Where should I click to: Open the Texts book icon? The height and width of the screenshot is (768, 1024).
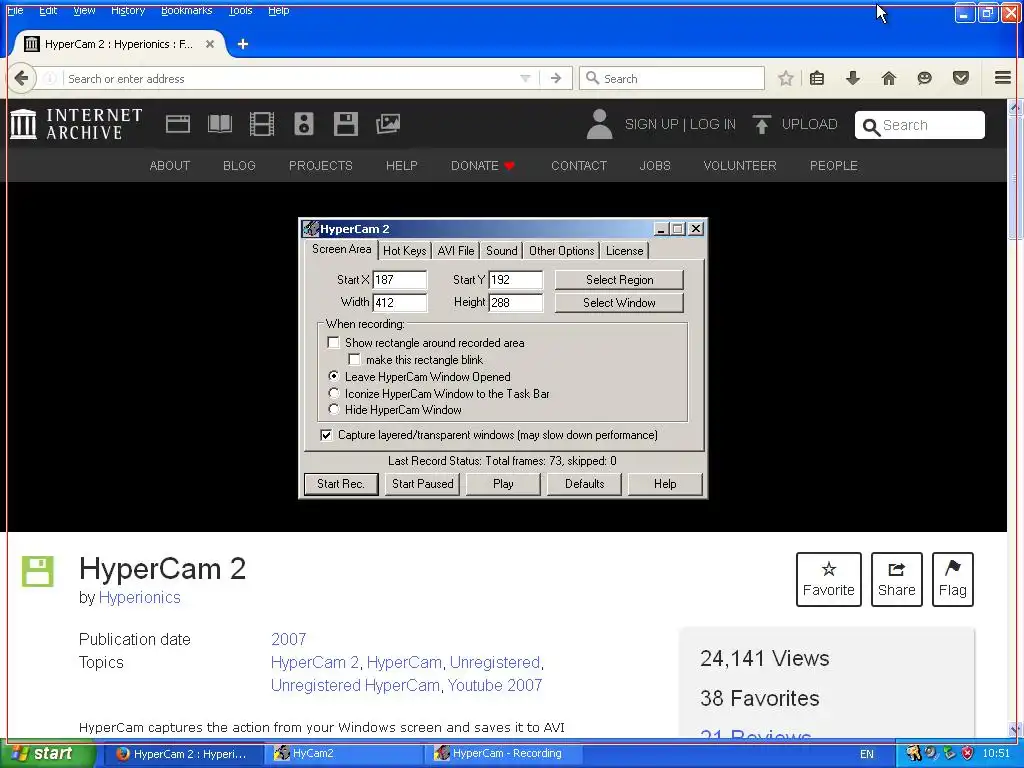pyautogui.click(x=219, y=124)
